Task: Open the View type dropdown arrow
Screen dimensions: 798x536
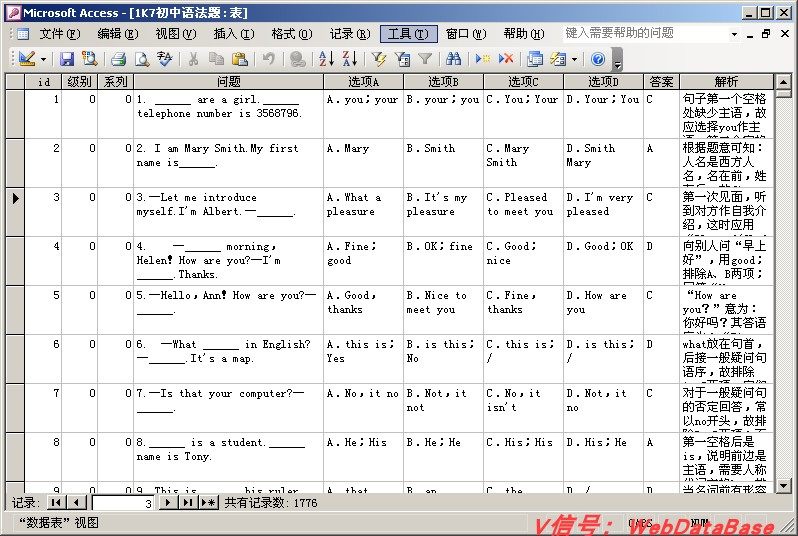Action: tap(43, 60)
